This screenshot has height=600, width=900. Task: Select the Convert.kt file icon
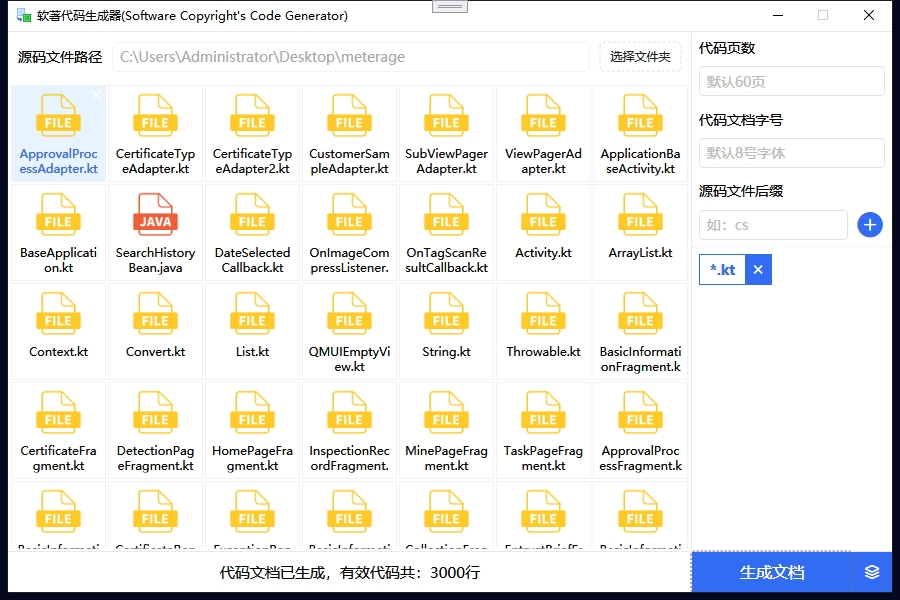[x=155, y=313]
